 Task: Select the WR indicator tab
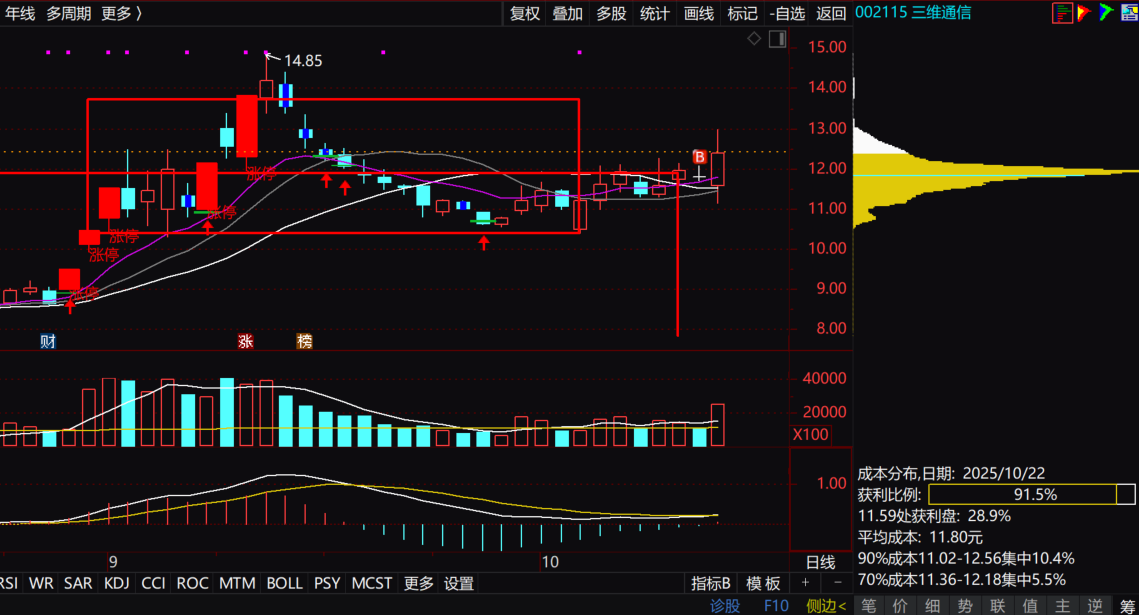(x=41, y=583)
